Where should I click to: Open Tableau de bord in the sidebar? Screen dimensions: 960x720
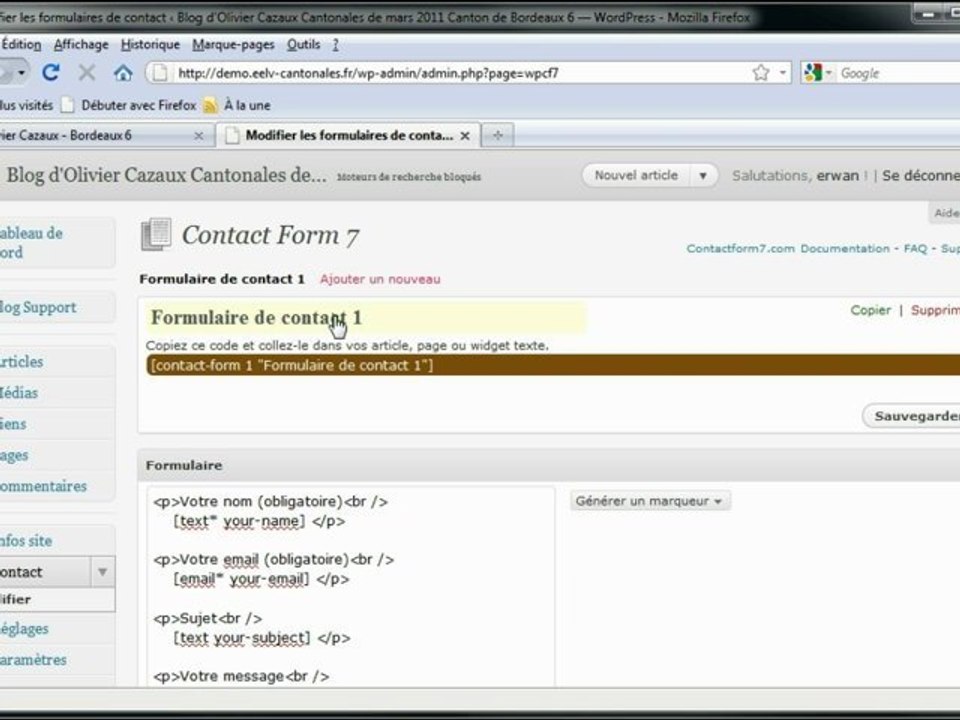click(31, 242)
